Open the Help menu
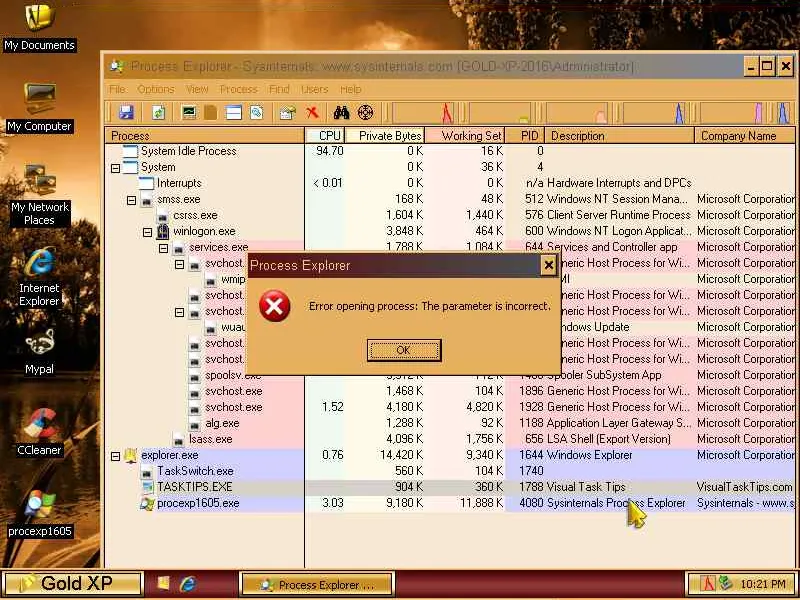The width and height of the screenshot is (800, 600). pyautogui.click(x=351, y=89)
